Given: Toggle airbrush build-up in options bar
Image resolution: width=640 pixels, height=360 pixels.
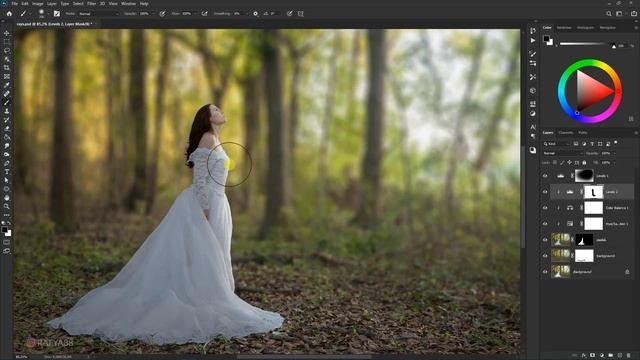Looking at the screenshot, I should tap(204, 13).
